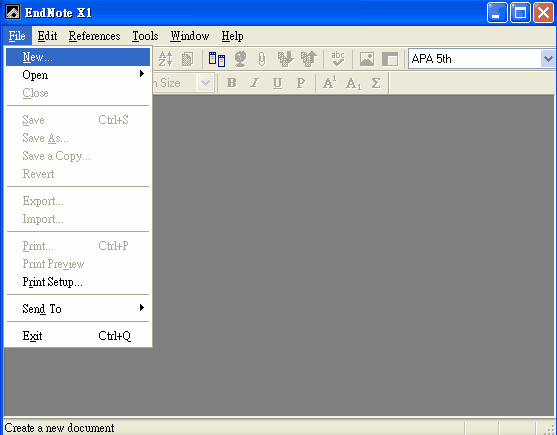
Task: Click the Save As... menu entry
Action: tap(78, 138)
